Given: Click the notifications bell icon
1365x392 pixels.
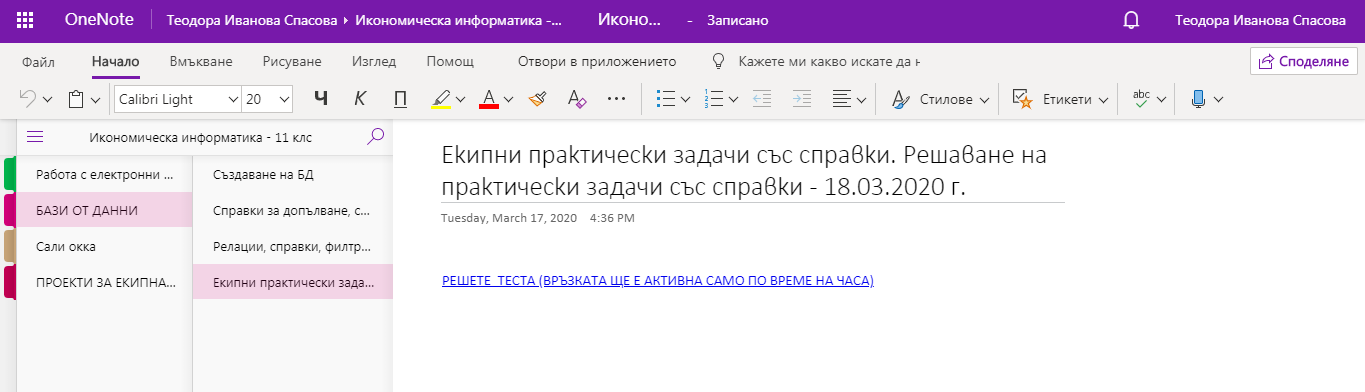Looking at the screenshot, I should [x=1131, y=20].
